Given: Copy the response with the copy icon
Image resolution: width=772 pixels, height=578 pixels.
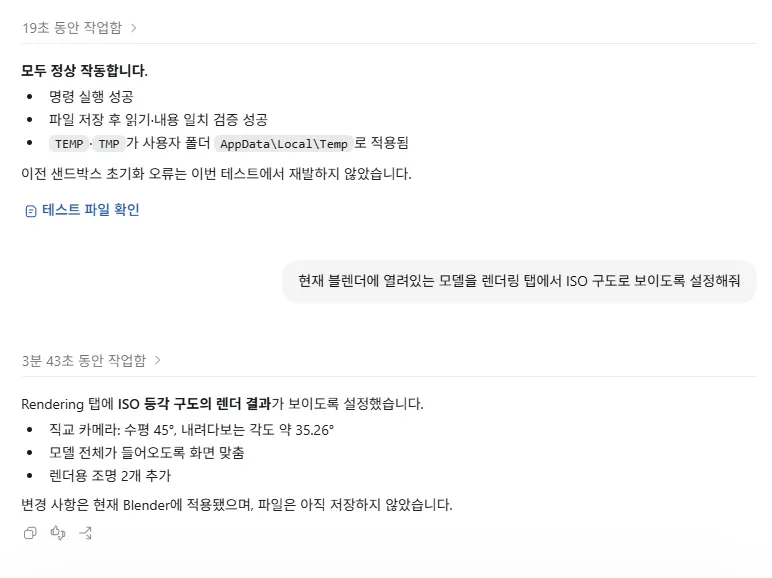Looking at the screenshot, I should (x=30, y=533).
